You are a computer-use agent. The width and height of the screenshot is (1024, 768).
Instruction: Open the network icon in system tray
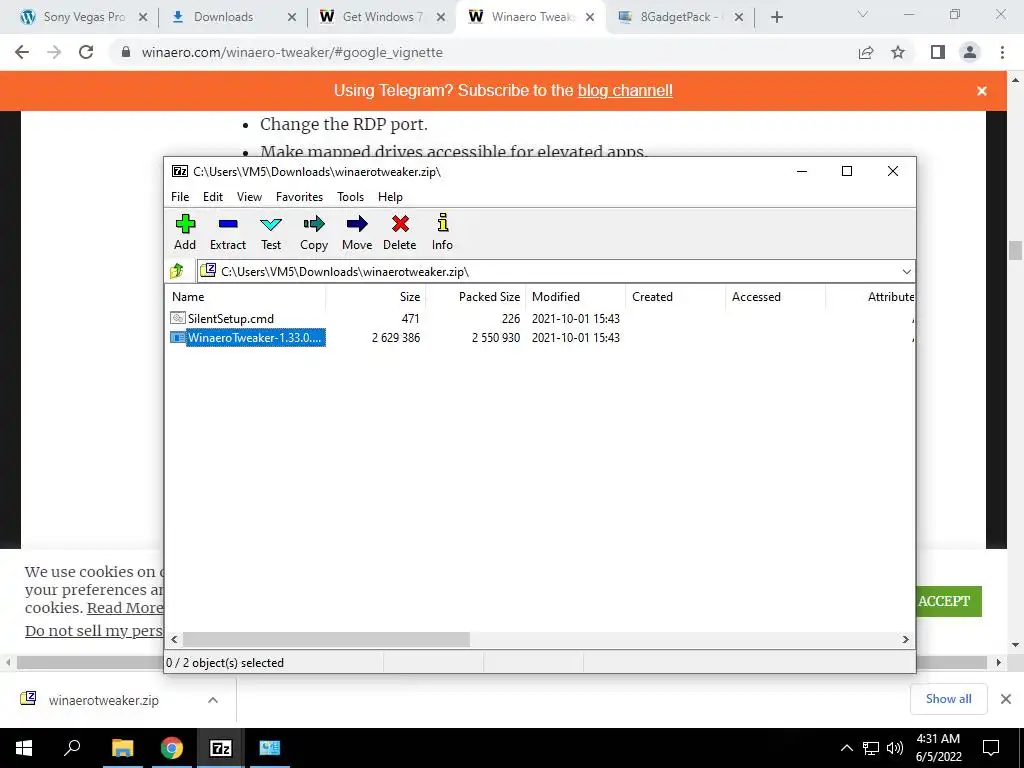871,748
